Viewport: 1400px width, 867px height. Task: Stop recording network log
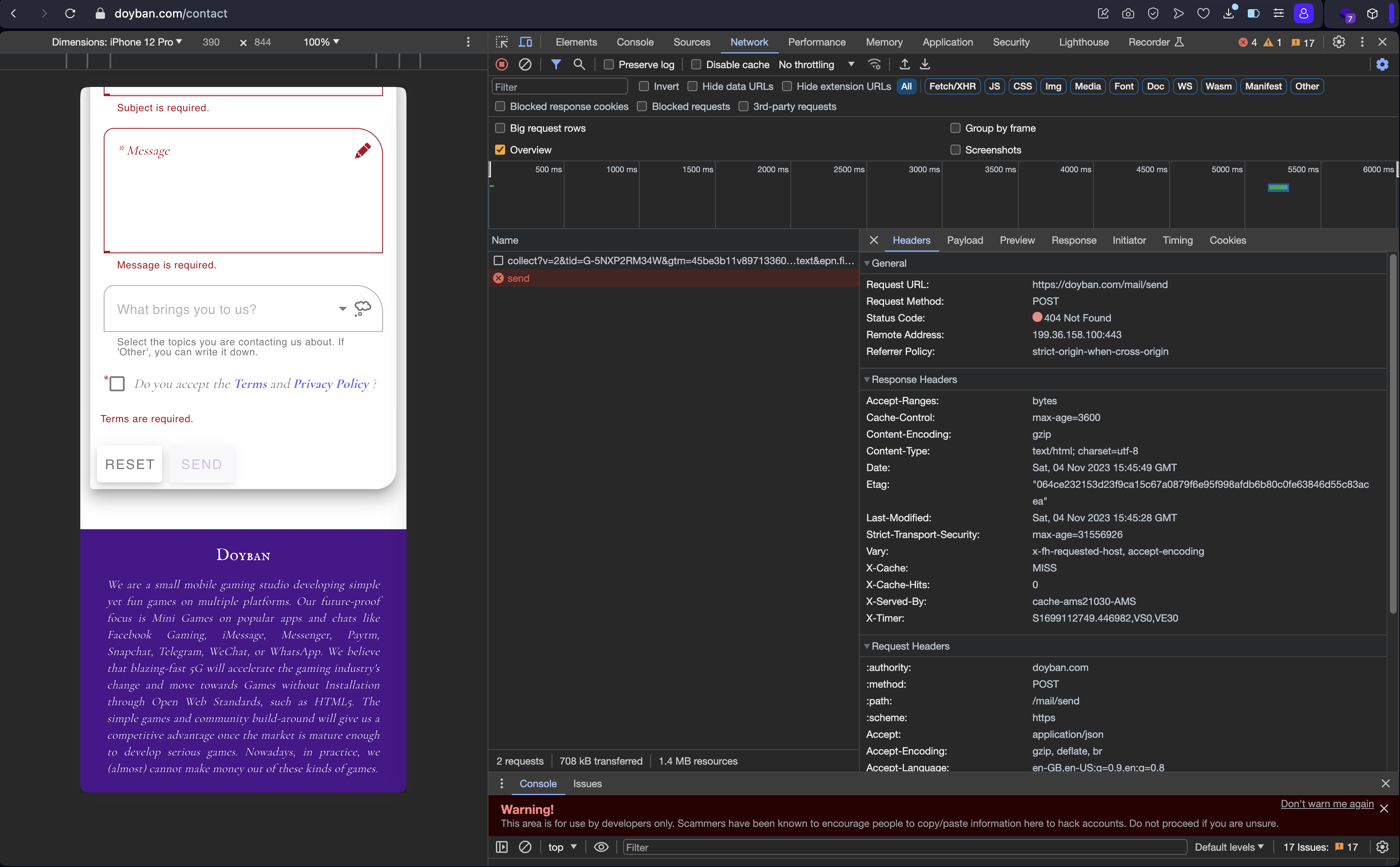pyautogui.click(x=501, y=64)
